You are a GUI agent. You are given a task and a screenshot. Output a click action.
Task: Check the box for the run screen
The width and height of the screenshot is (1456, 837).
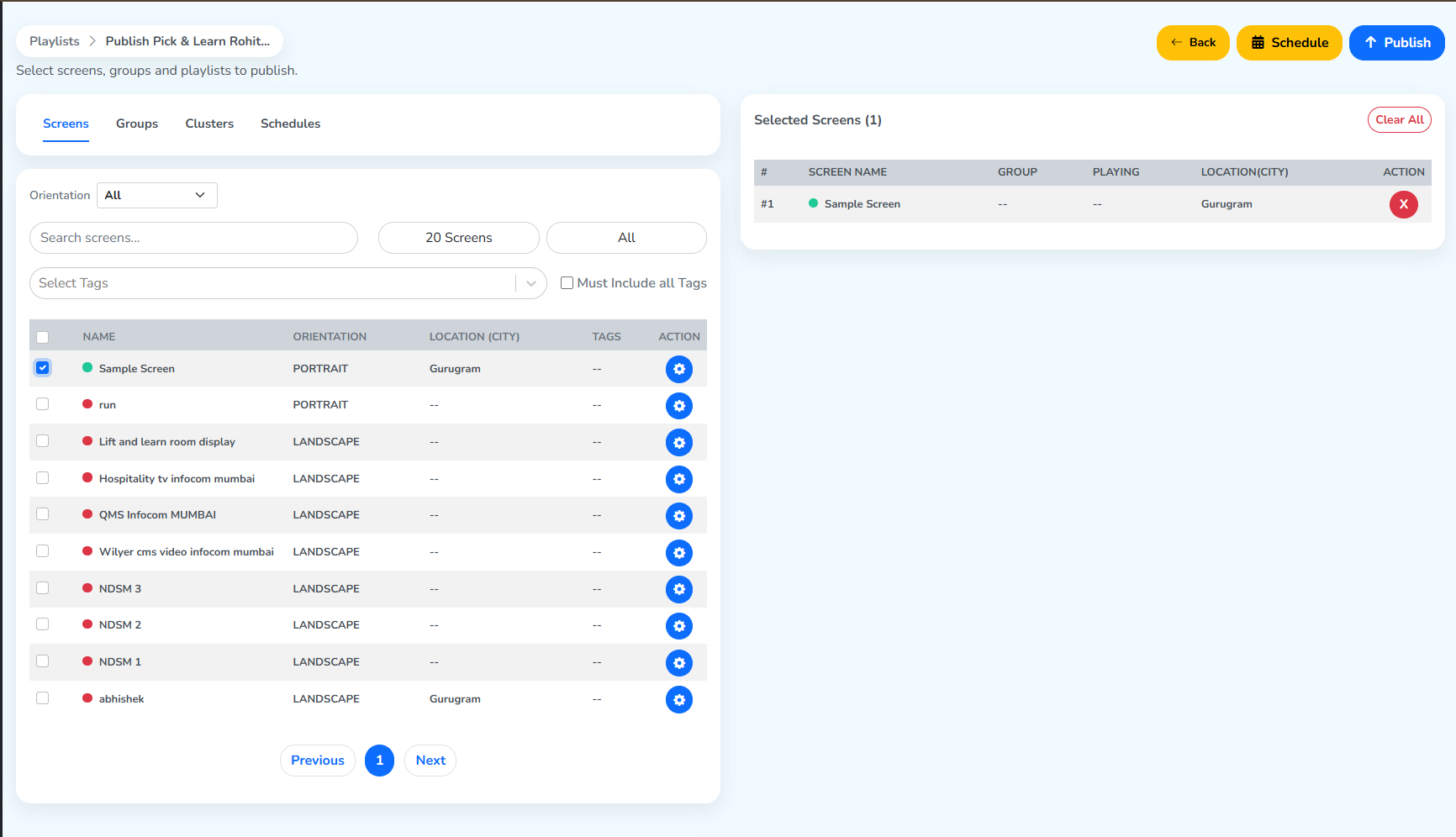click(x=43, y=404)
